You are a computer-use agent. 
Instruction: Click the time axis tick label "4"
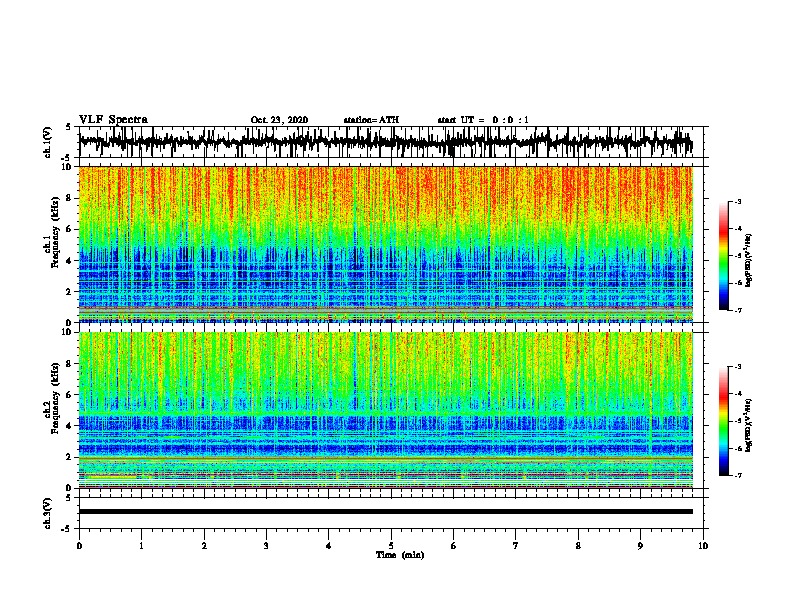tap(329, 546)
